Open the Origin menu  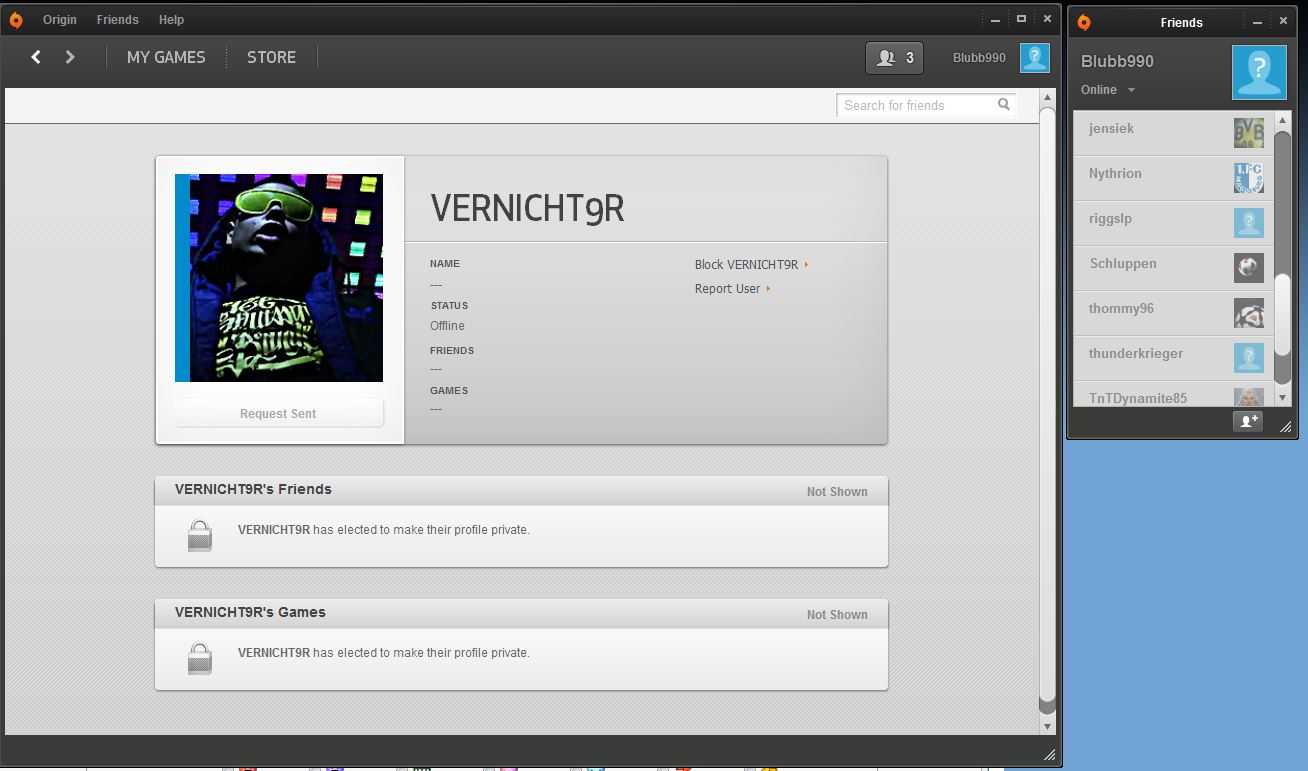[60, 20]
